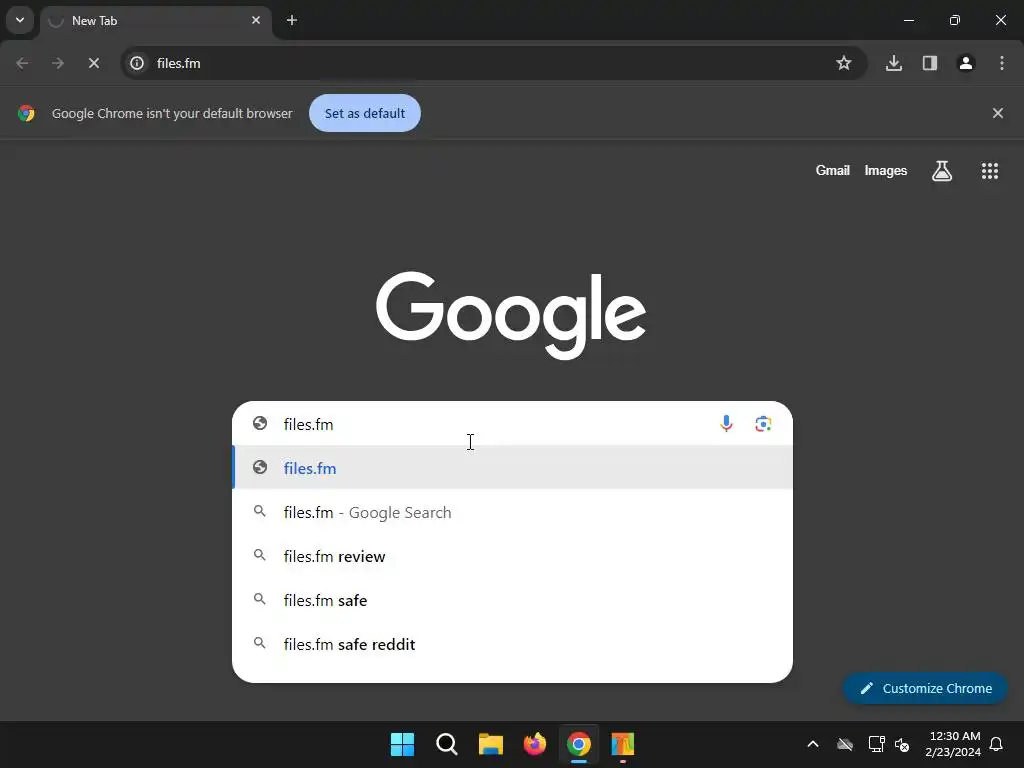1024x768 pixels.
Task: Search by image with Google Lens icon
Action: [763, 424]
